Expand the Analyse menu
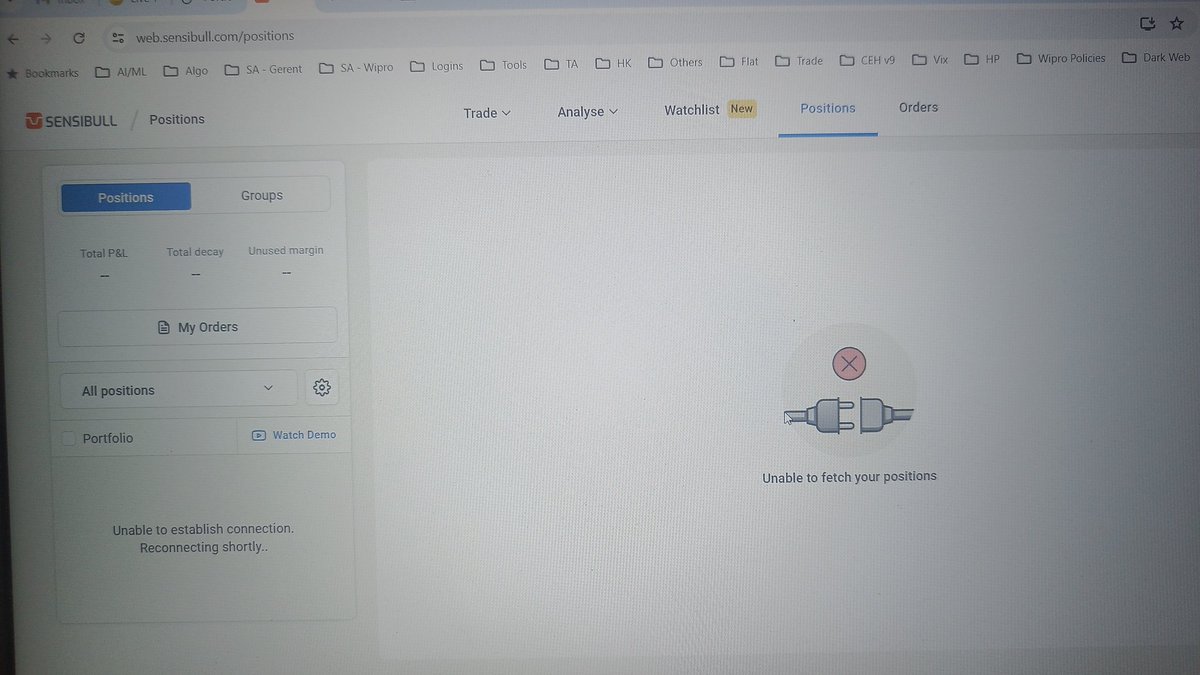The width and height of the screenshot is (1200, 675). [588, 112]
